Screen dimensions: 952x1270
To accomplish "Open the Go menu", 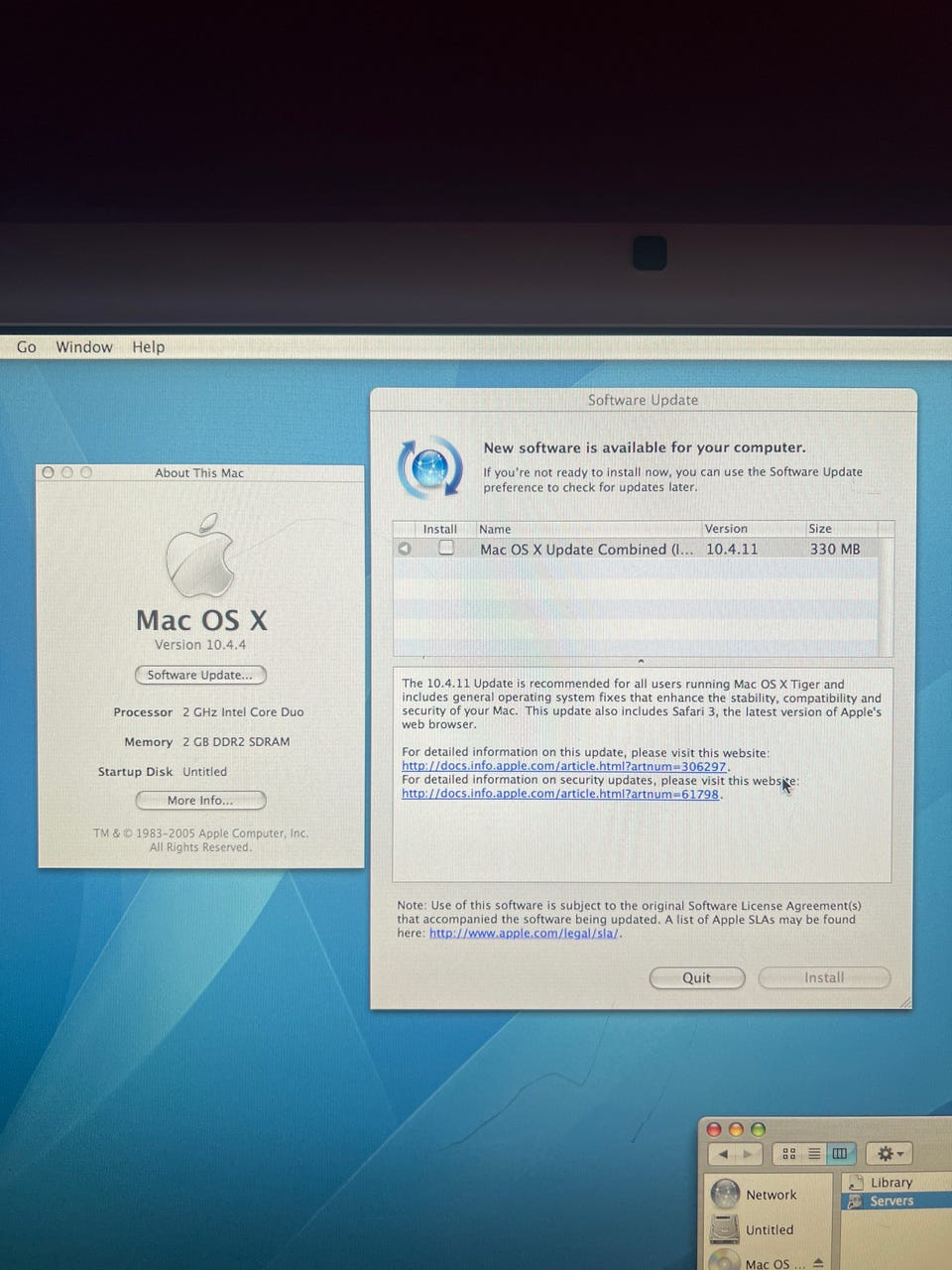I will [27, 346].
